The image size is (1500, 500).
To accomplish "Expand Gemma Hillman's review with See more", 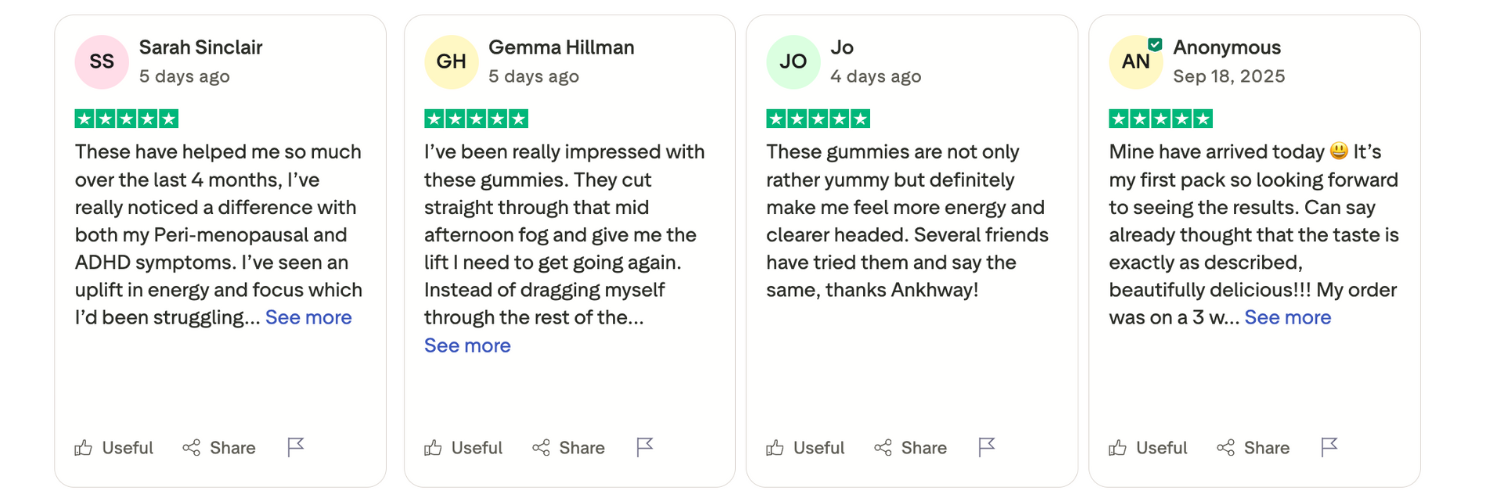I will point(467,346).
